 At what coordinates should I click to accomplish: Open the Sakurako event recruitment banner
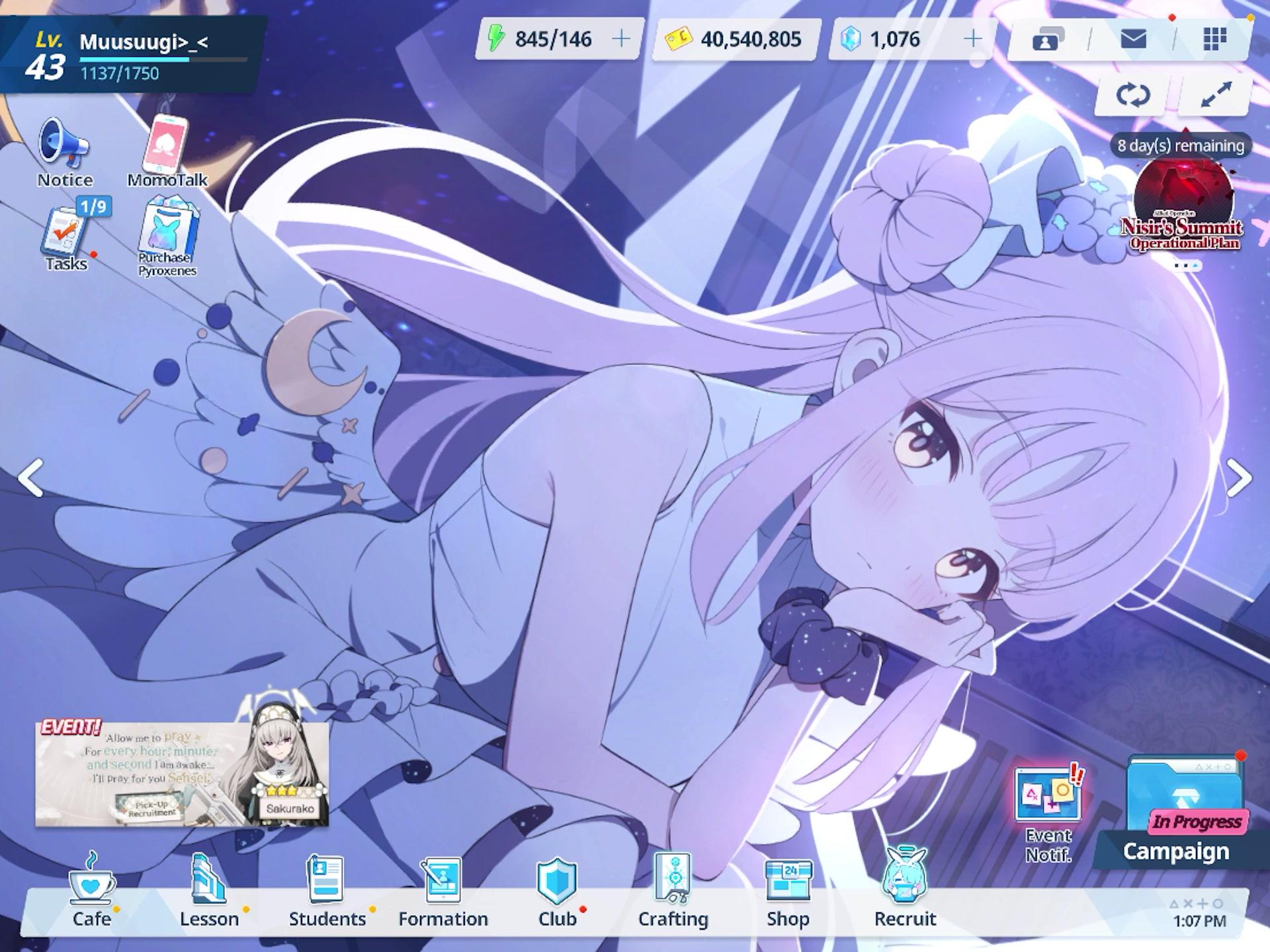(x=182, y=773)
